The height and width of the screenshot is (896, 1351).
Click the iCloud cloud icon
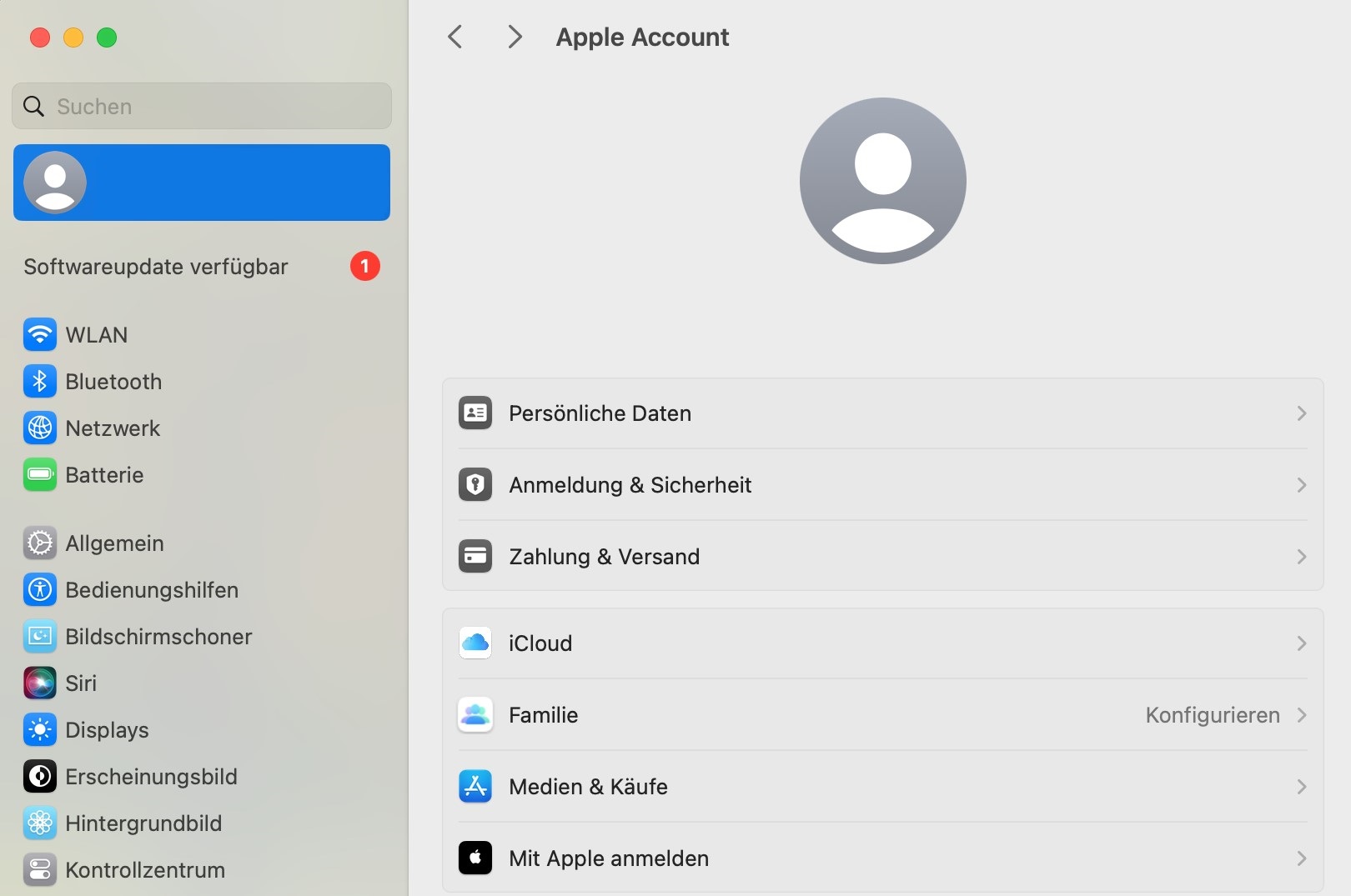coord(475,643)
